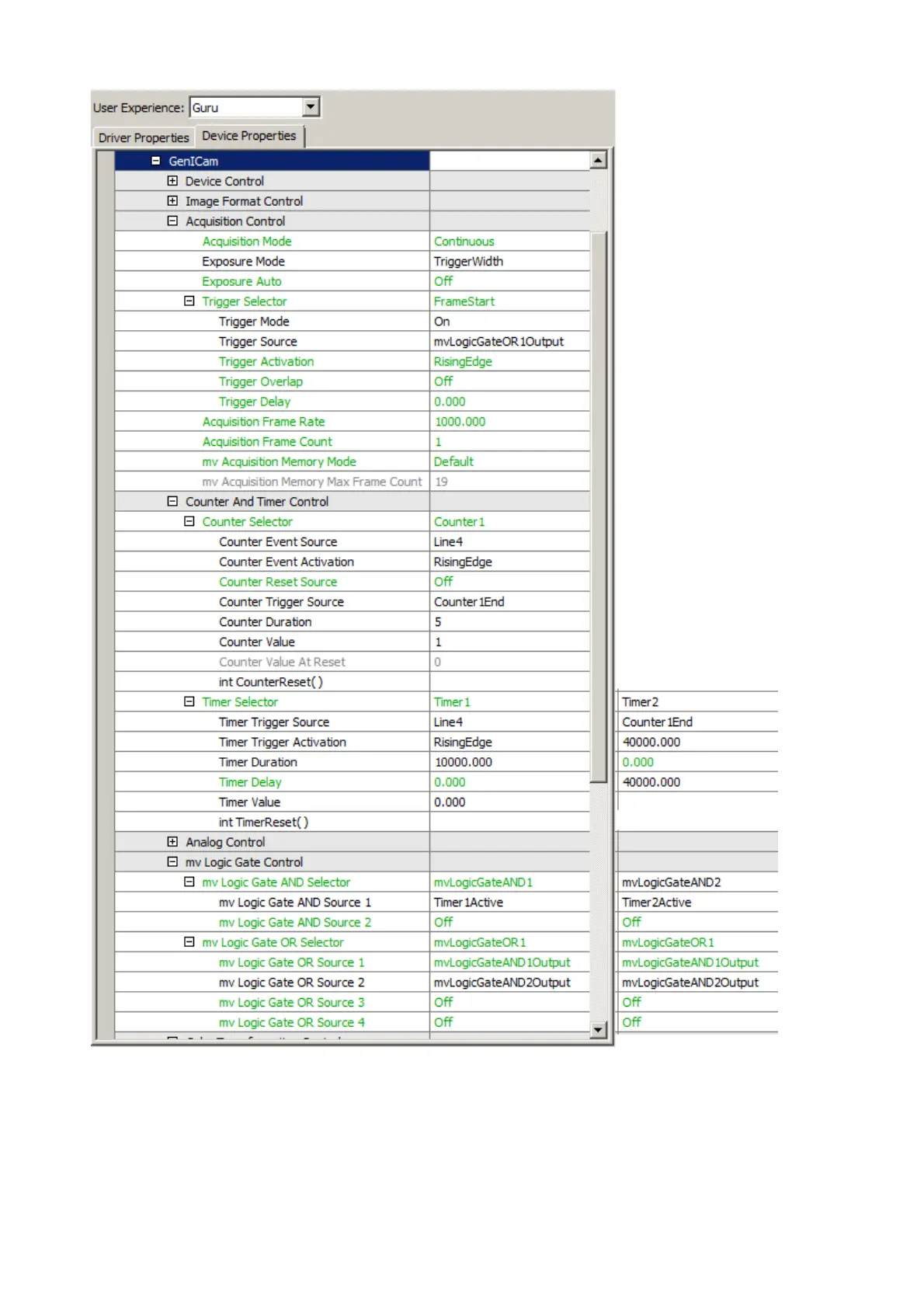Collapse the GenICam root node
924x1308 pixels.
[155, 161]
